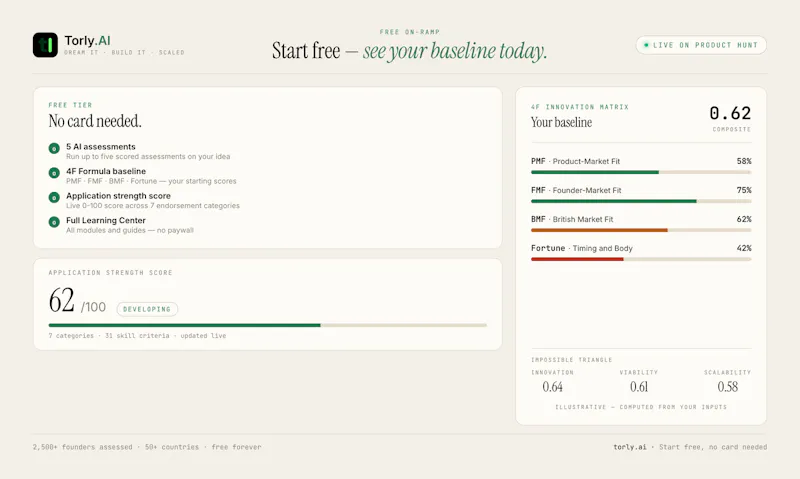The image size is (800, 479).
Task: Click the bullet icon beside Application strength score
Action: (x=54, y=197)
